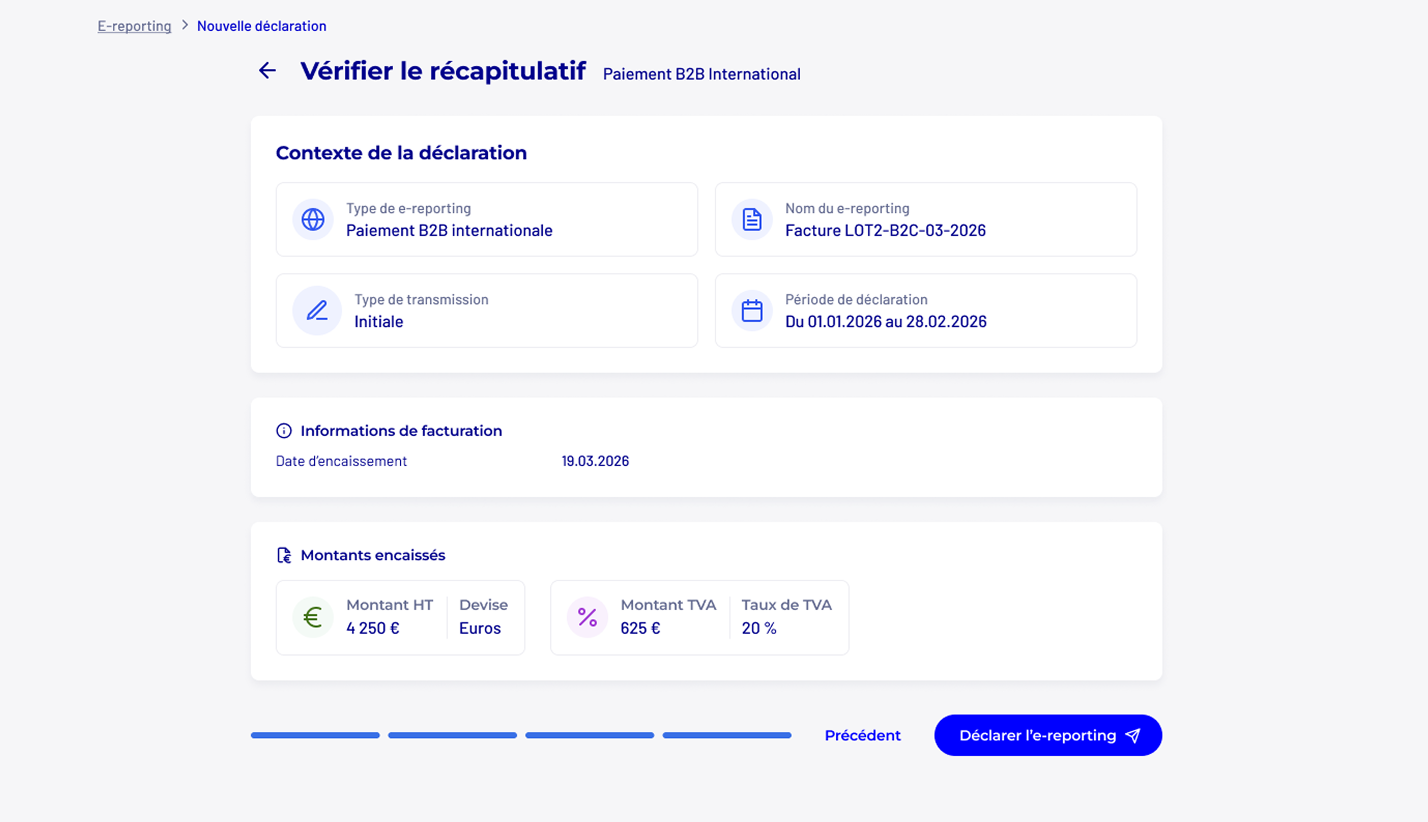Click the TVA amount 625 €

tap(640, 629)
